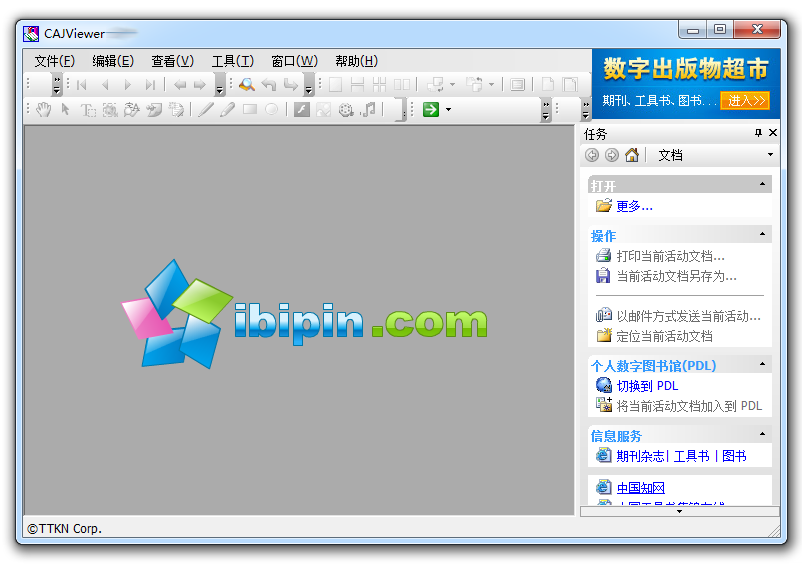Click task pane back round arrow
This screenshot has height=564, width=802.
tap(592, 154)
